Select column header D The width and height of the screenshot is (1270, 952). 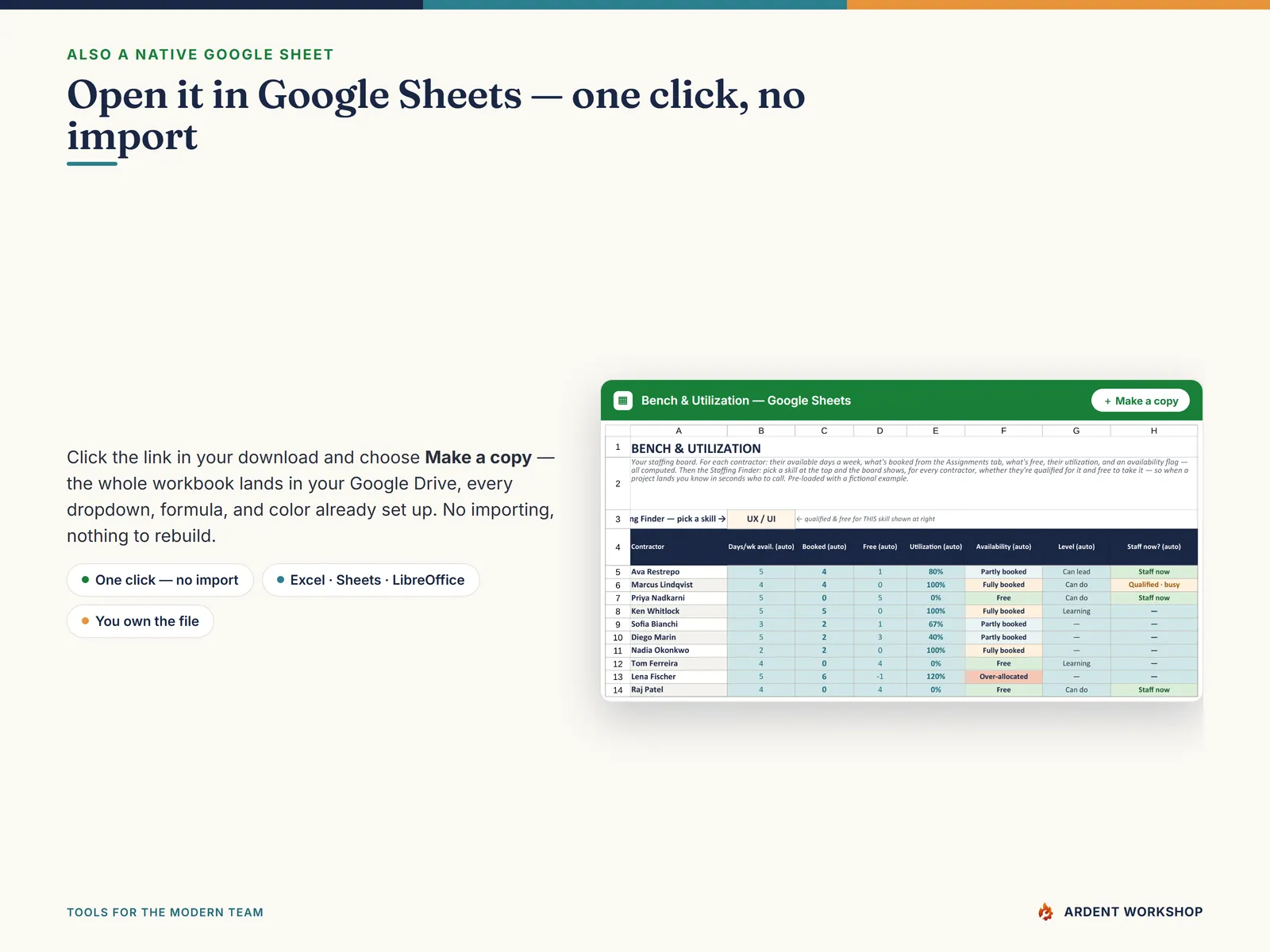879,431
